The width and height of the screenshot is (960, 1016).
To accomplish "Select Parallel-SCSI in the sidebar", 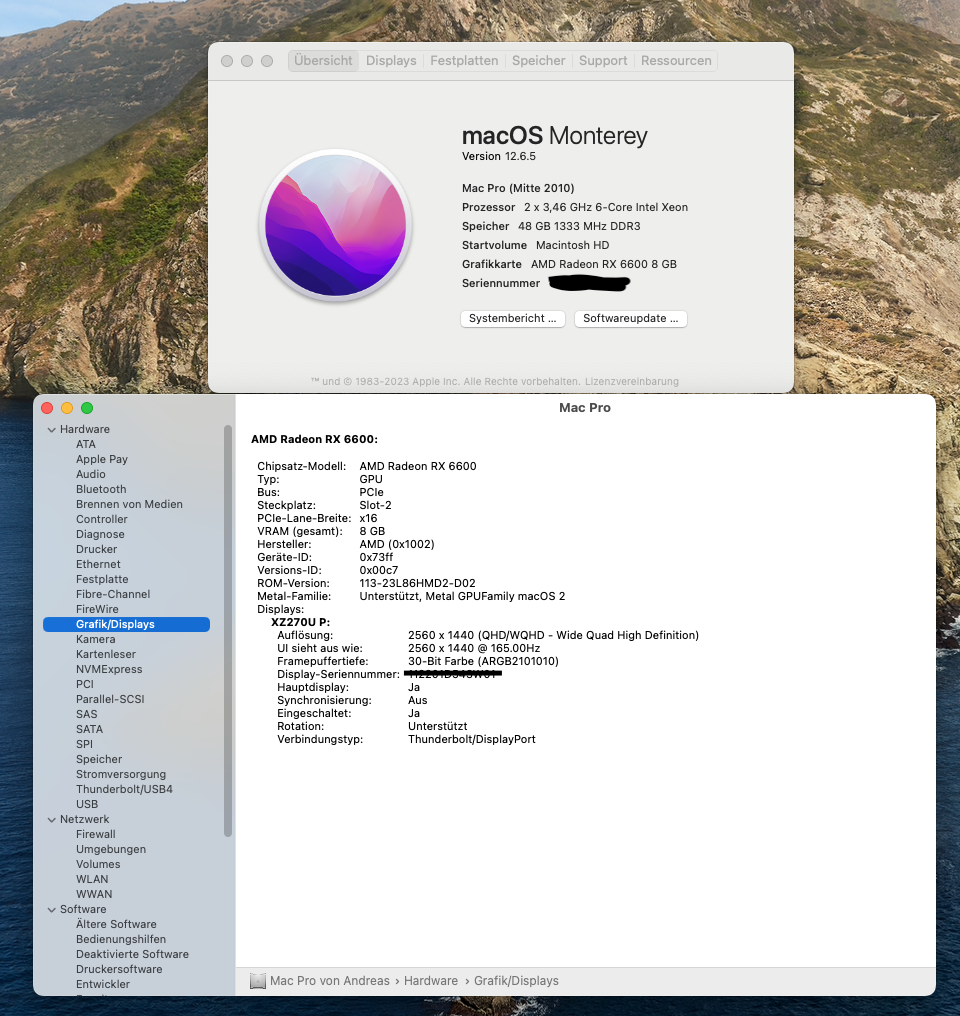I will pyautogui.click(x=110, y=699).
